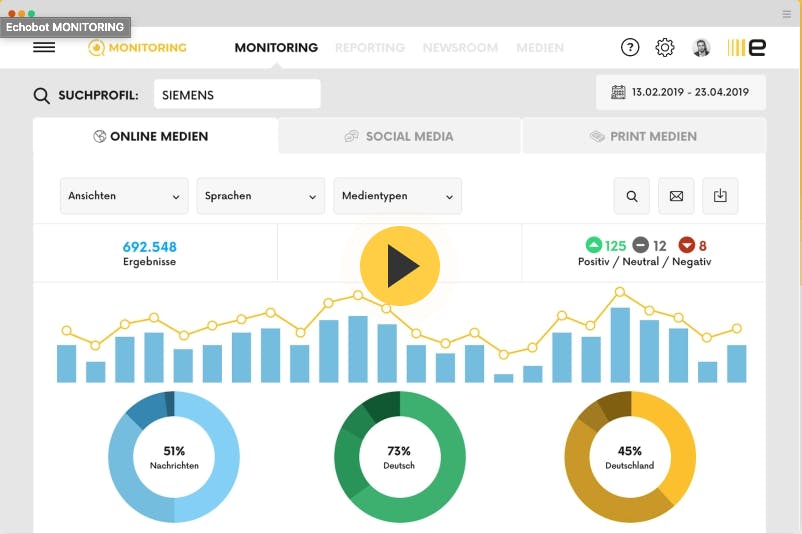The width and height of the screenshot is (802, 534).
Task: Click the 125 positive count
Action: [615, 246]
